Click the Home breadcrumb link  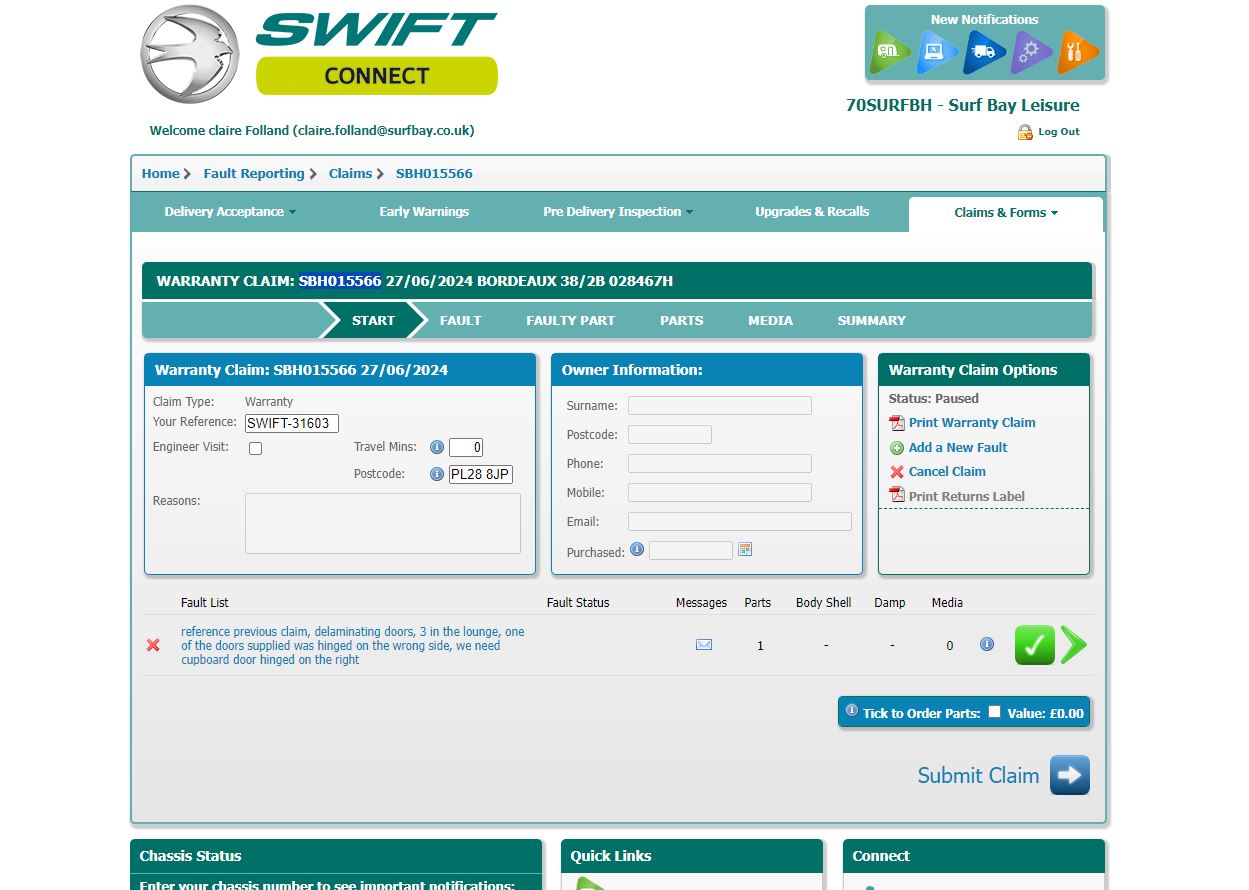pos(161,173)
